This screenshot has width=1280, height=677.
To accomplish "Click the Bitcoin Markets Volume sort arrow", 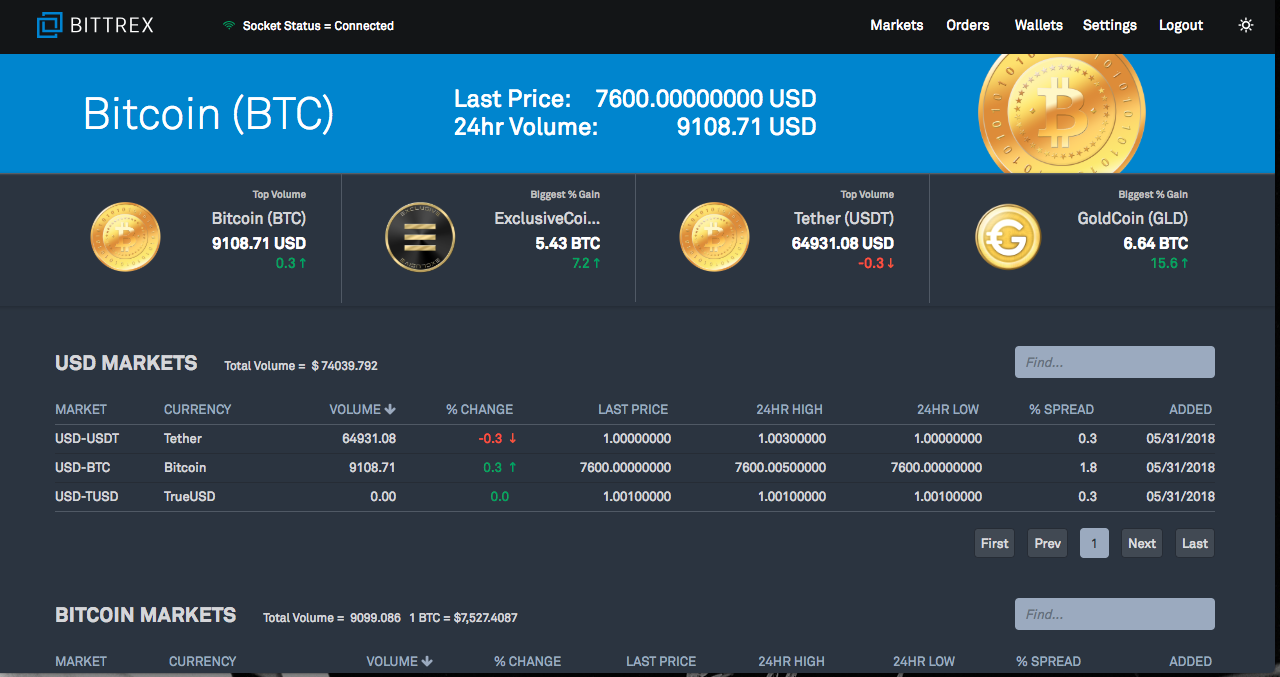I will pyautogui.click(x=427, y=661).
